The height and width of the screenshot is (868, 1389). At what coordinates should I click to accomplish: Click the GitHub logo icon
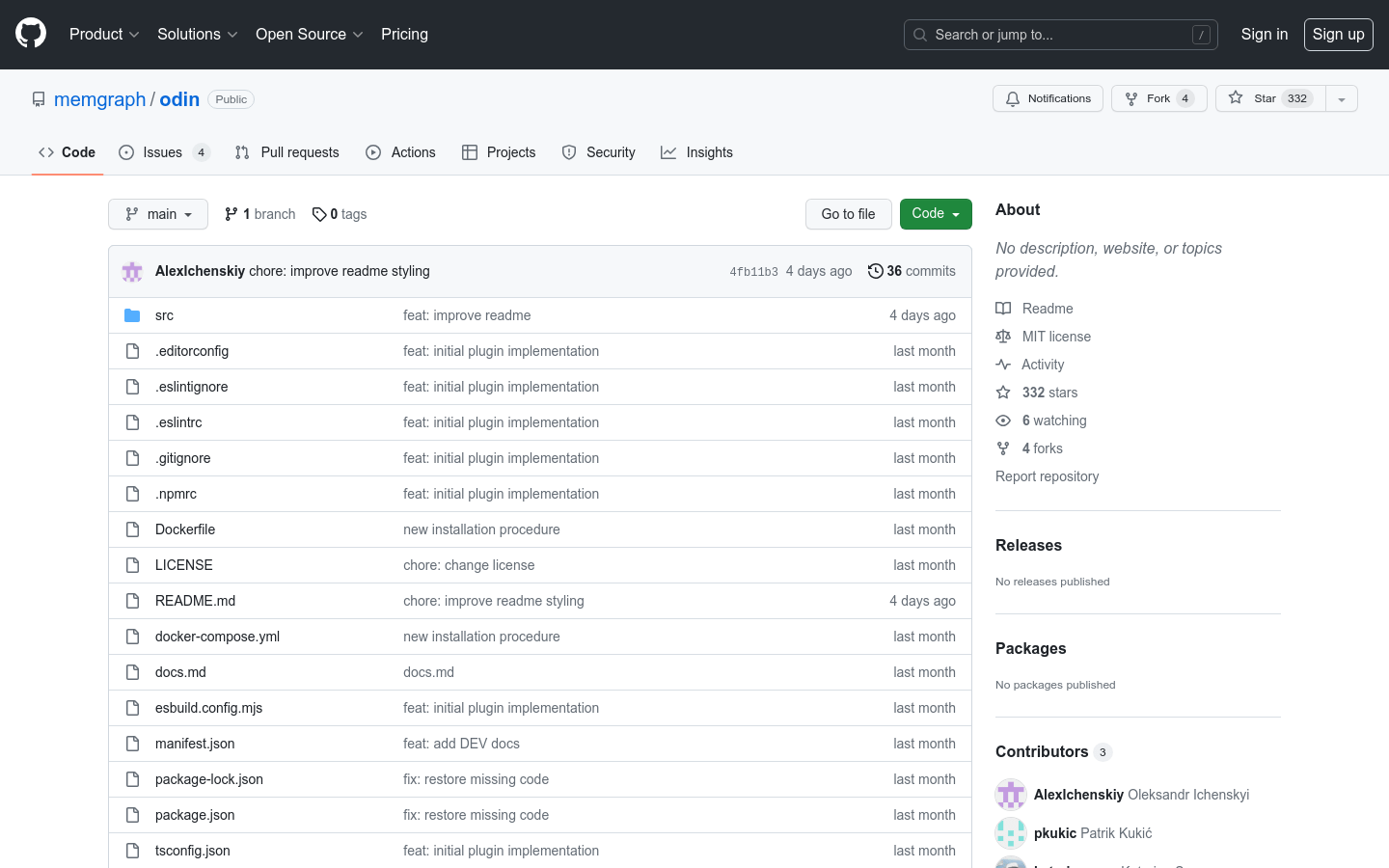click(31, 34)
